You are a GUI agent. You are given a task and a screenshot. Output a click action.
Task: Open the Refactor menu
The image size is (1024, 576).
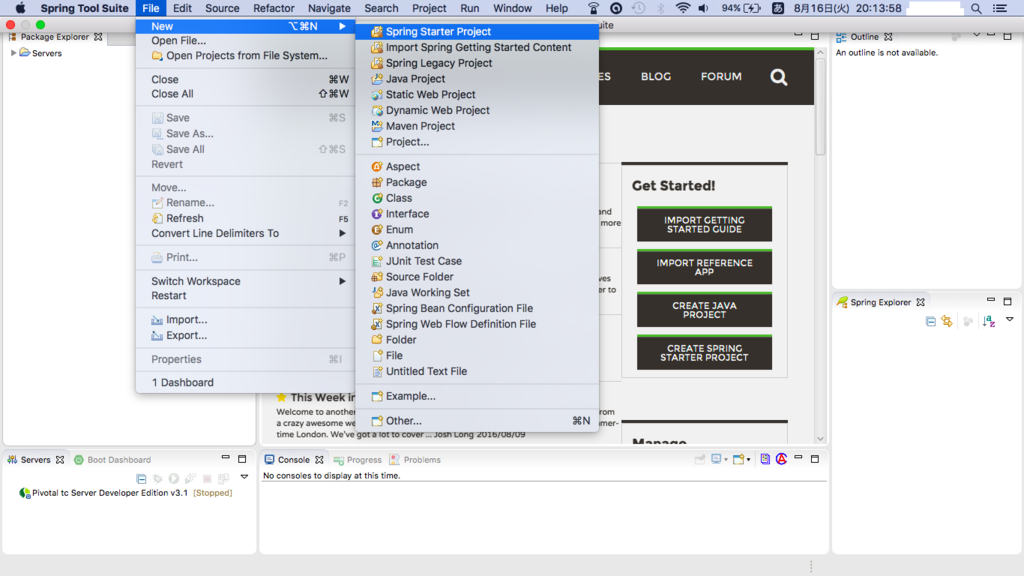[x=274, y=8]
